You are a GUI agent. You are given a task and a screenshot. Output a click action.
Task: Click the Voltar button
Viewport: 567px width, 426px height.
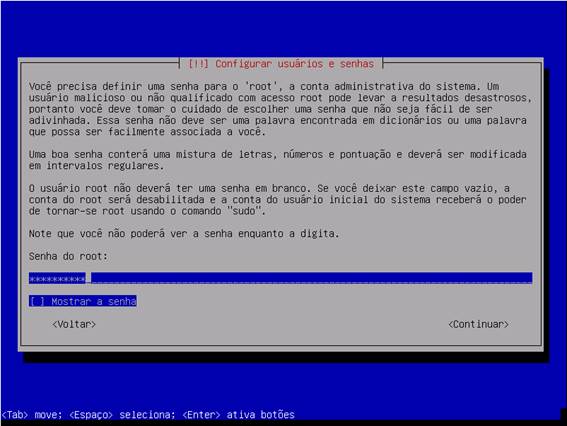(x=74, y=324)
